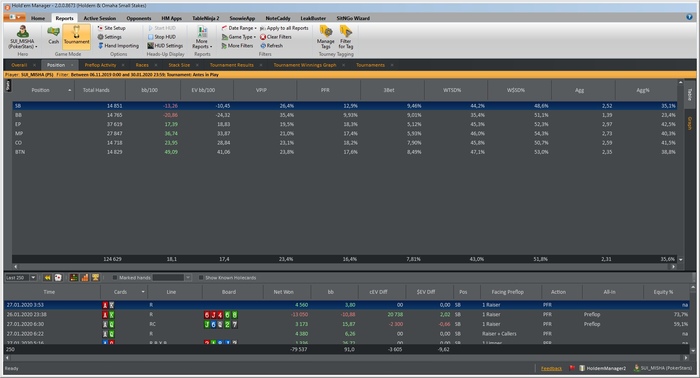
Task: Close the Races report tab
Action: [156, 65]
